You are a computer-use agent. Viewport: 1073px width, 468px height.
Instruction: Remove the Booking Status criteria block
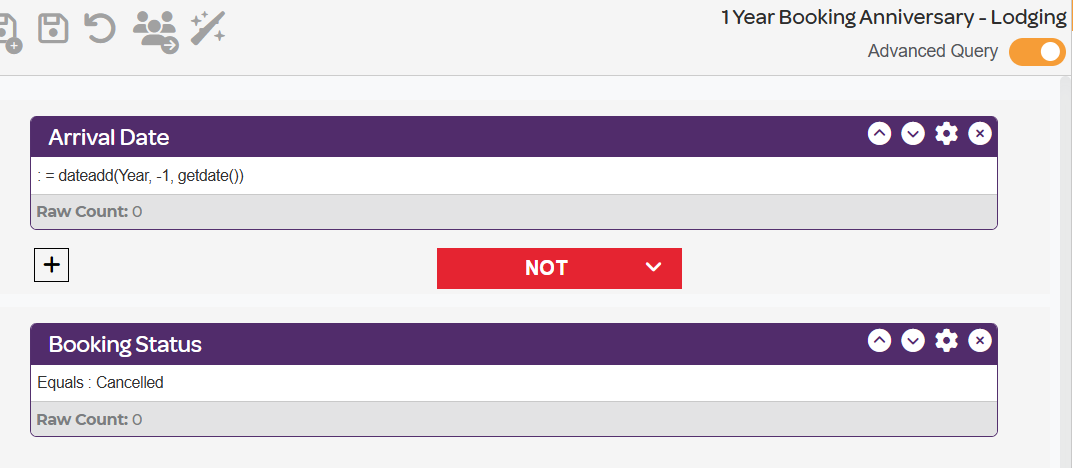point(980,340)
